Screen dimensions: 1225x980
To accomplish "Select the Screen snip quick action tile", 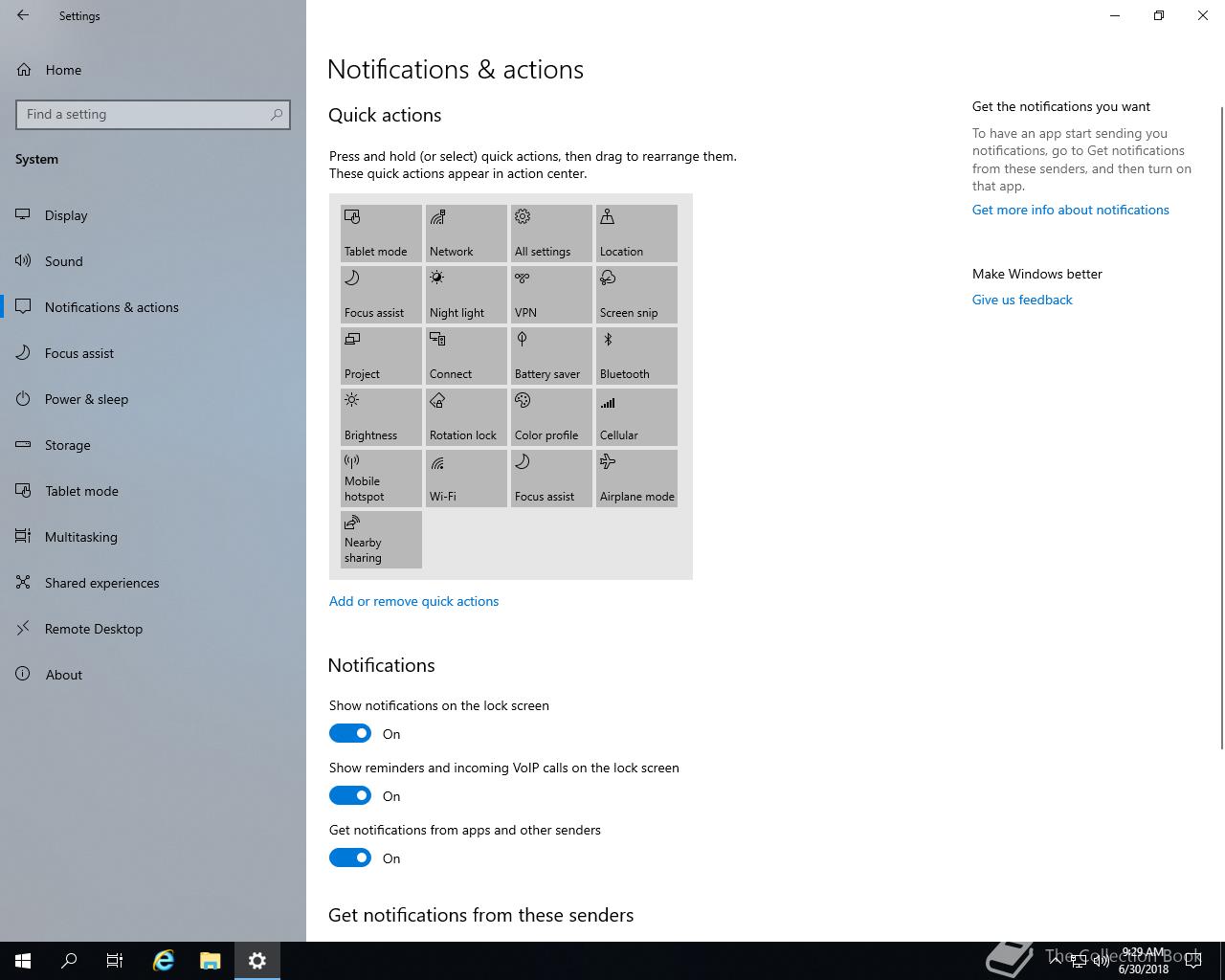I will coord(636,295).
